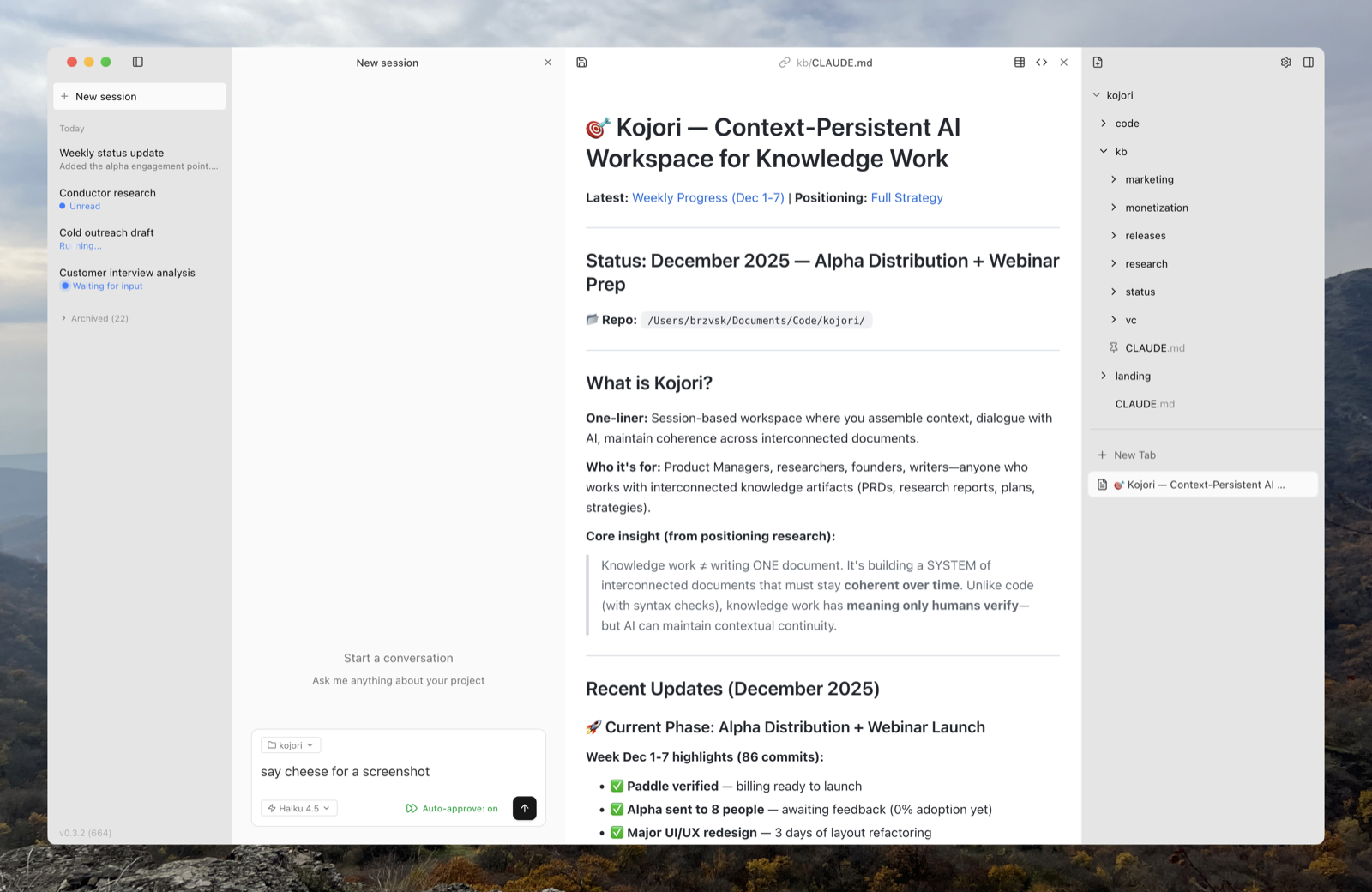The height and width of the screenshot is (892, 1372).
Task: Toggle the split view icon in the right panel
Action: [1308, 62]
